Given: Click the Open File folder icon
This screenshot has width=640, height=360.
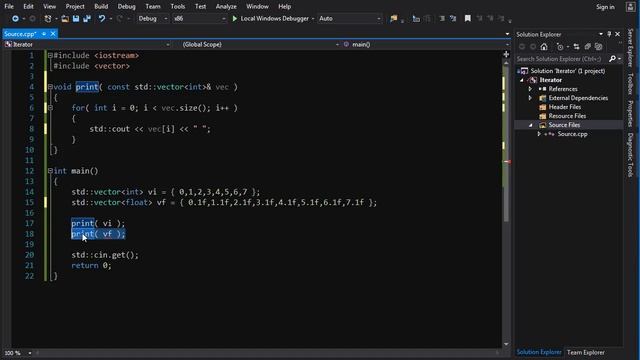Looking at the screenshot, I should (x=65, y=18).
